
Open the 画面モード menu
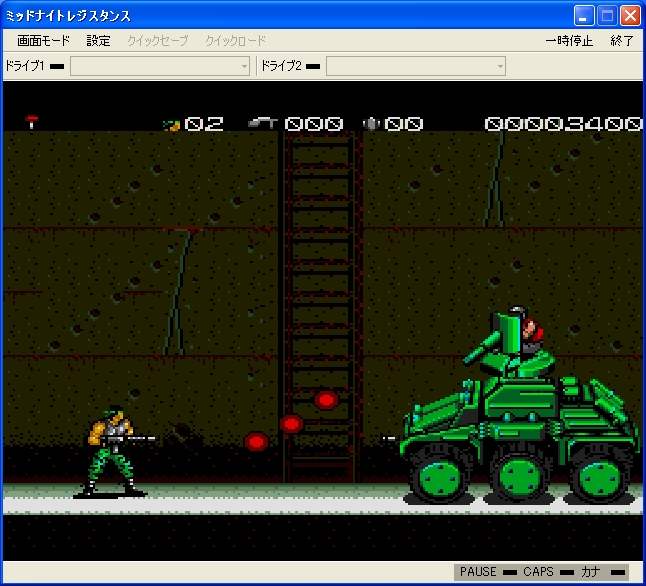tap(43, 40)
